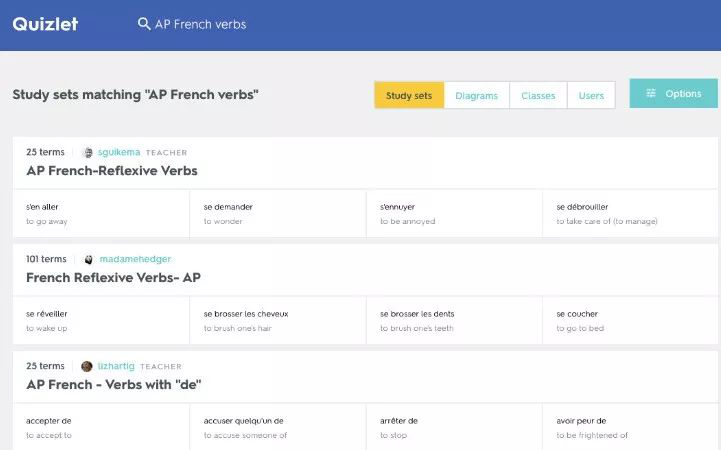Screen dimensions: 721x450
Task: Click the "se coucher" term card
Action: [629, 320]
